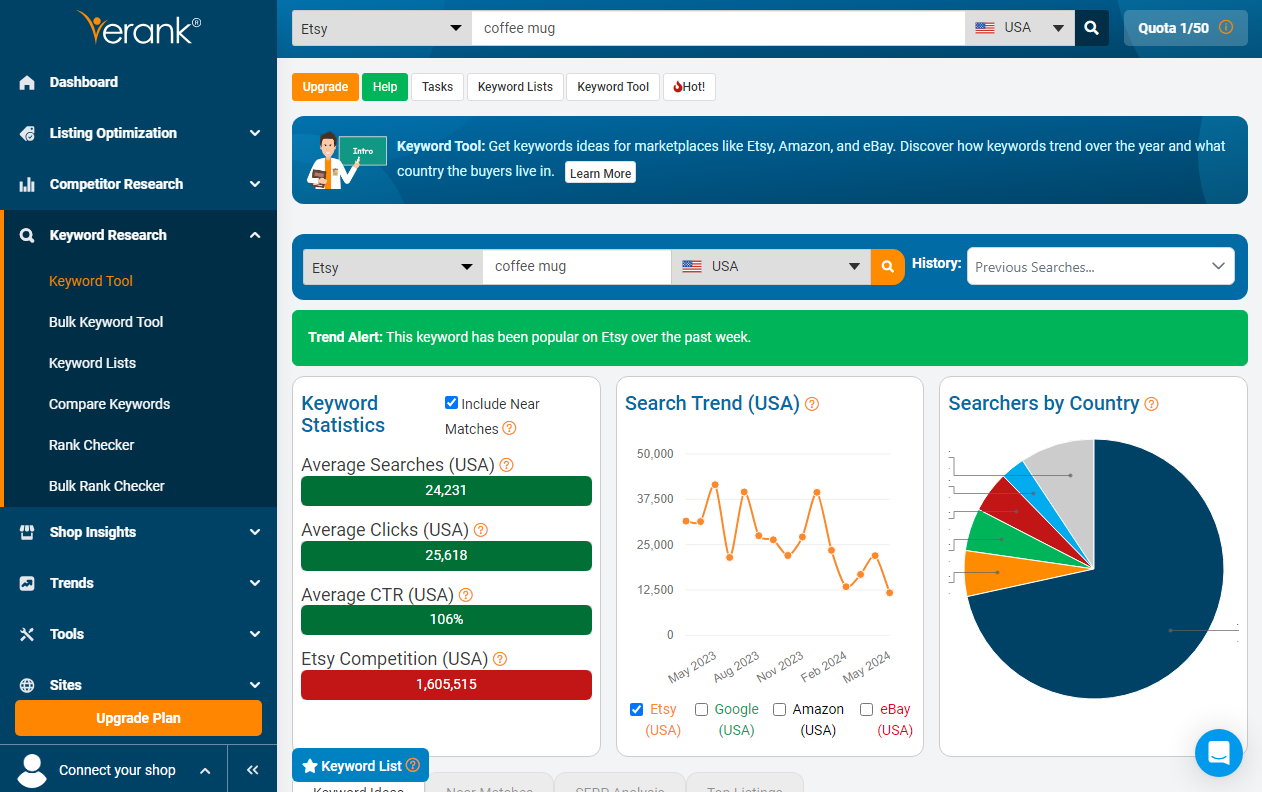Click the eRank logo
Image resolution: width=1262 pixels, height=792 pixels.
(x=138, y=28)
